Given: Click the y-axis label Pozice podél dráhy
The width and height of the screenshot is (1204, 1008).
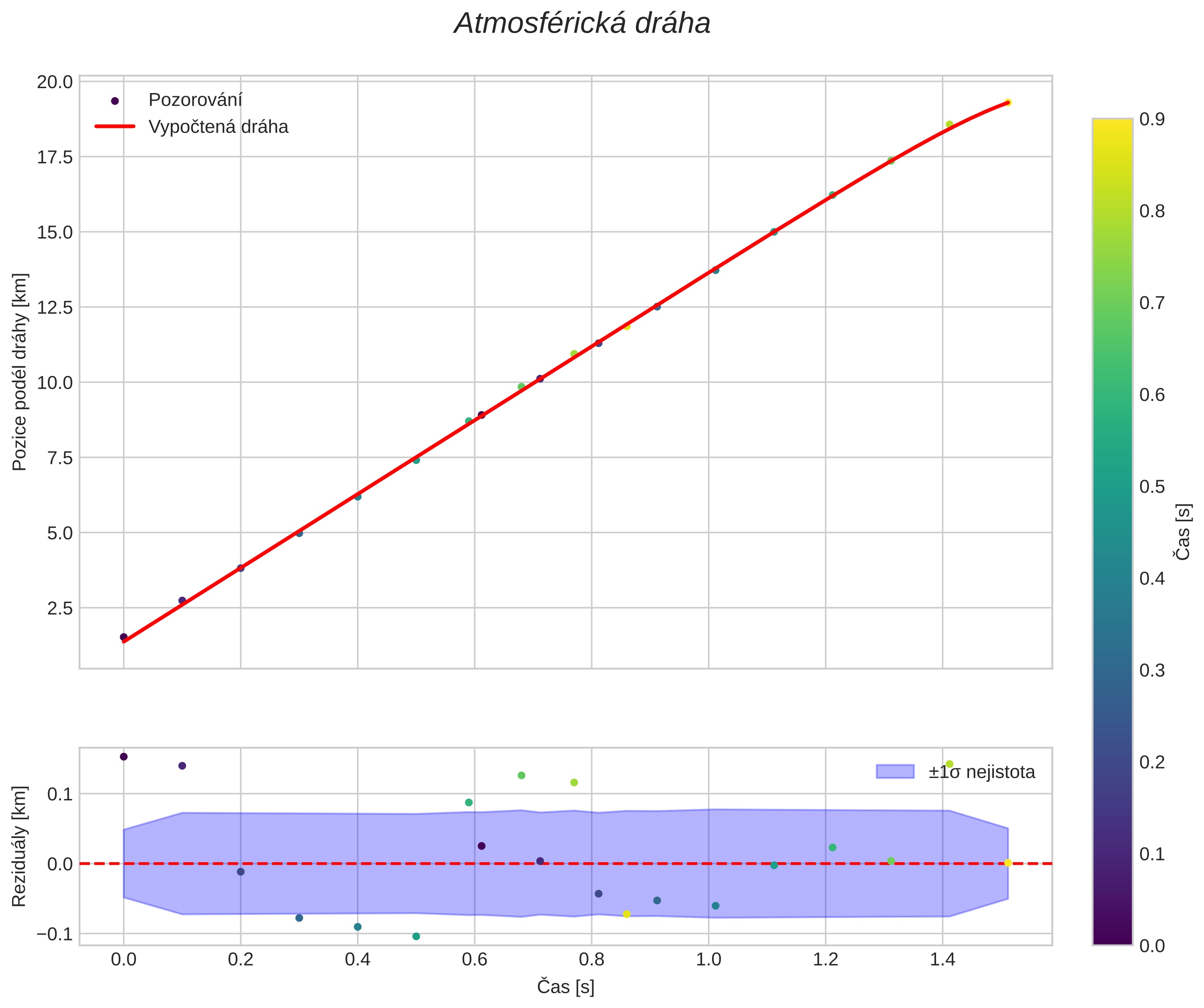Looking at the screenshot, I should pyautogui.click(x=20, y=371).
